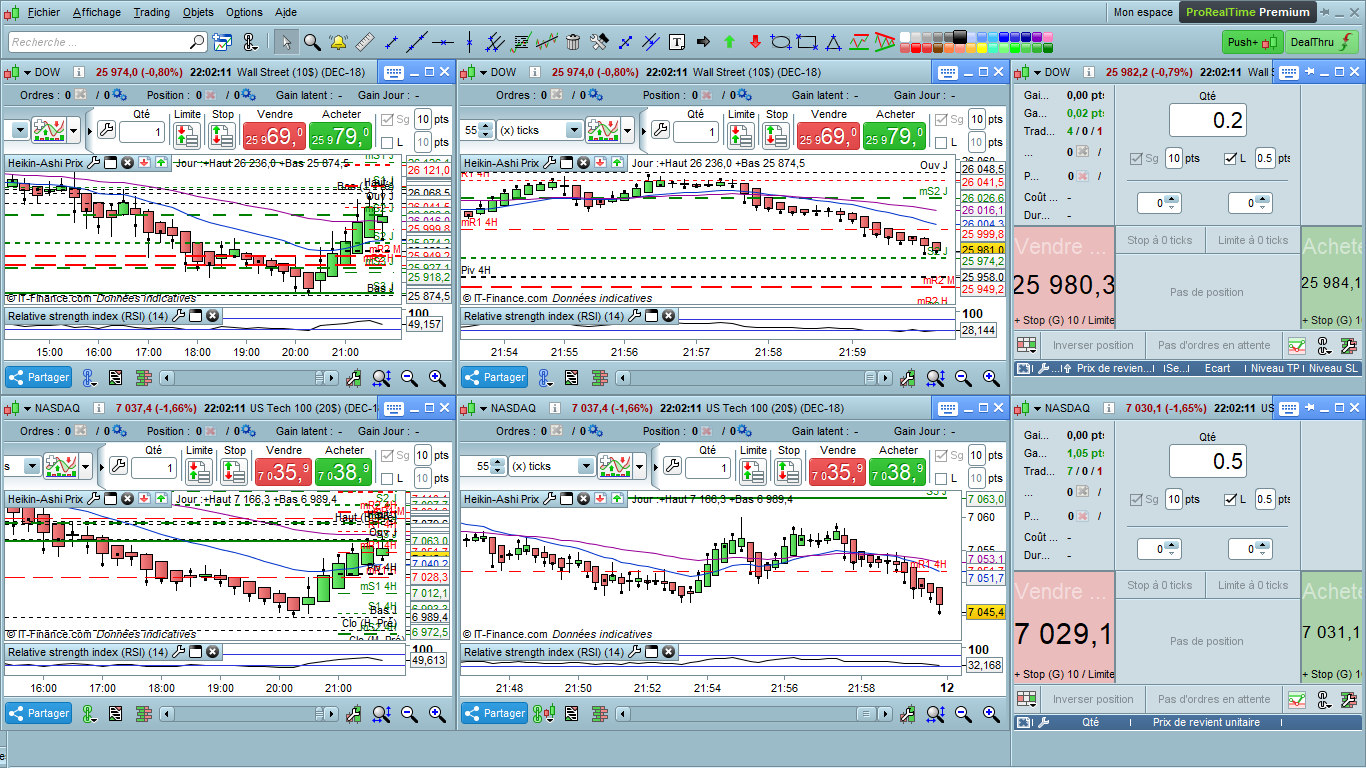Viewport: 1366px width, 768px height.
Task: Click Vendre 25 980,3 in DOW order ticket
Action: (1064, 277)
